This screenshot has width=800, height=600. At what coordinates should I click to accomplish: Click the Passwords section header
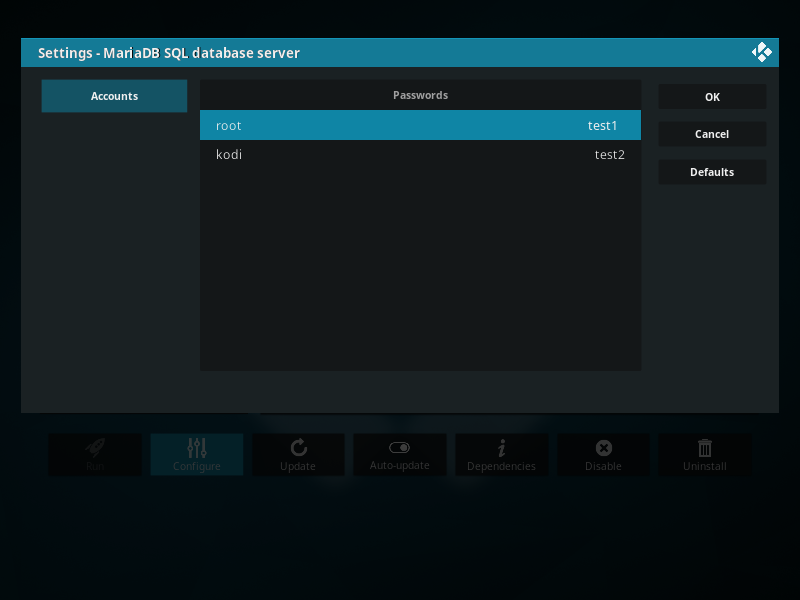tap(420, 95)
